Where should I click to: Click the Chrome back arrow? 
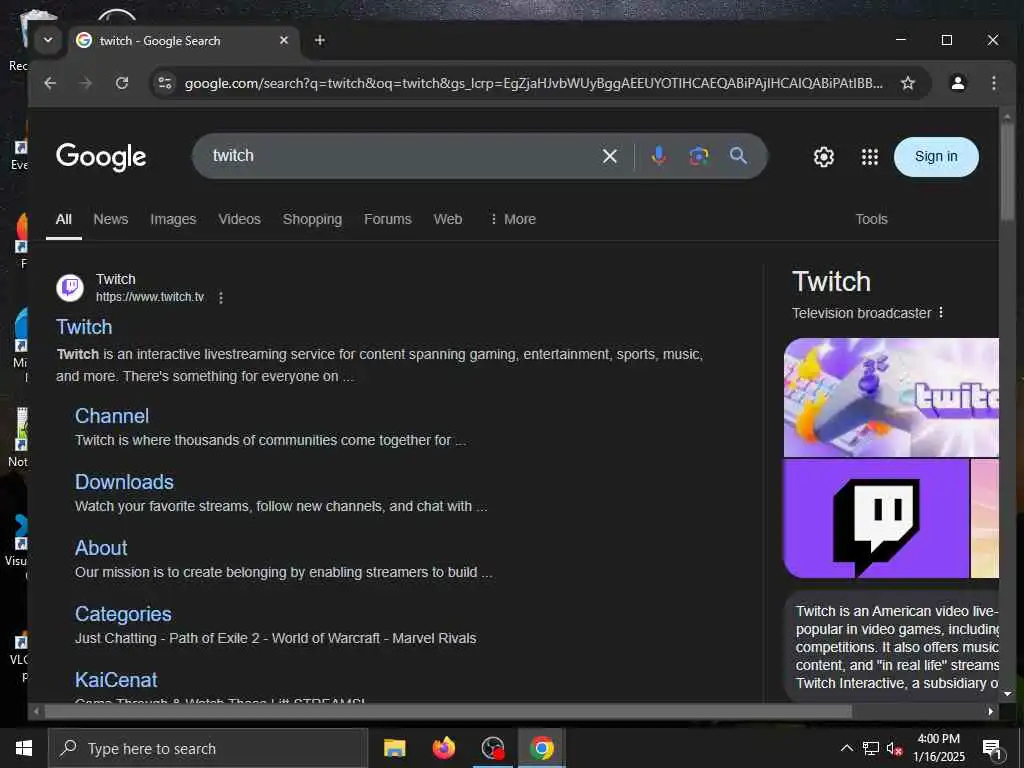coord(50,83)
